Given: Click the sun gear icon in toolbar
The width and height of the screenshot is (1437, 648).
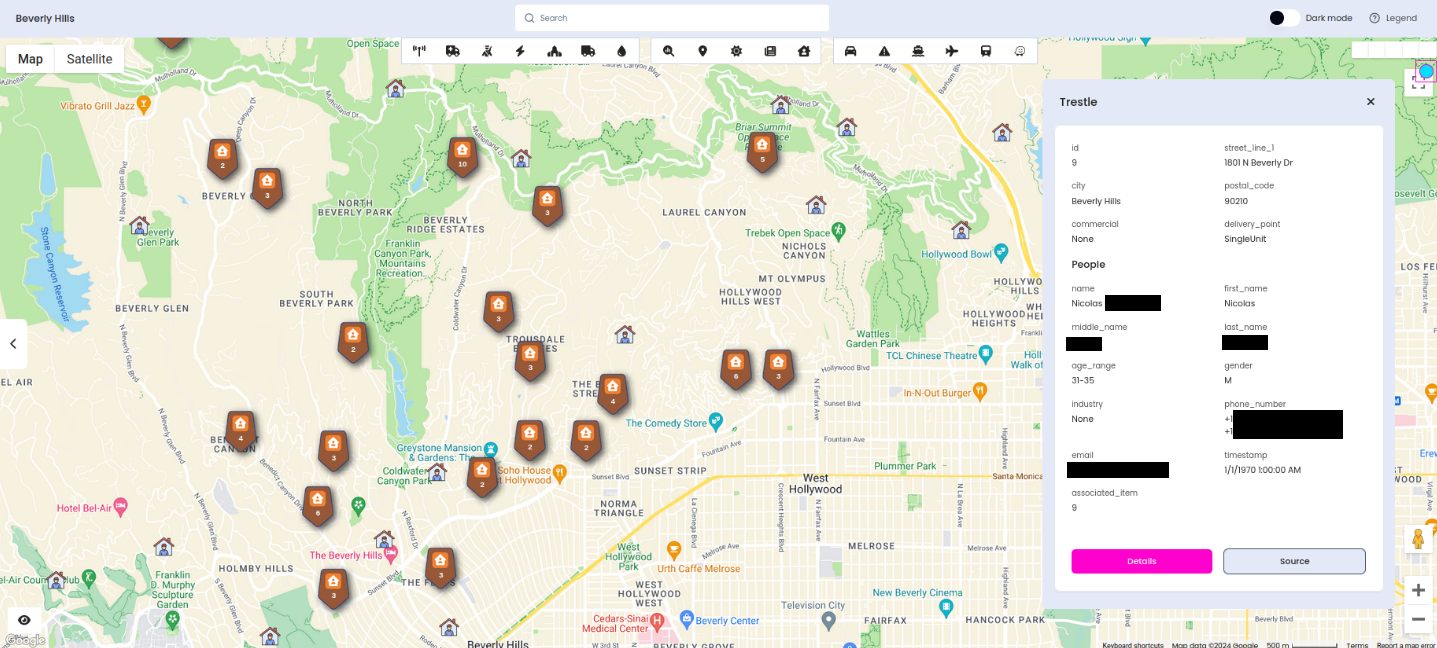Looking at the screenshot, I should [x=737, y=51].
